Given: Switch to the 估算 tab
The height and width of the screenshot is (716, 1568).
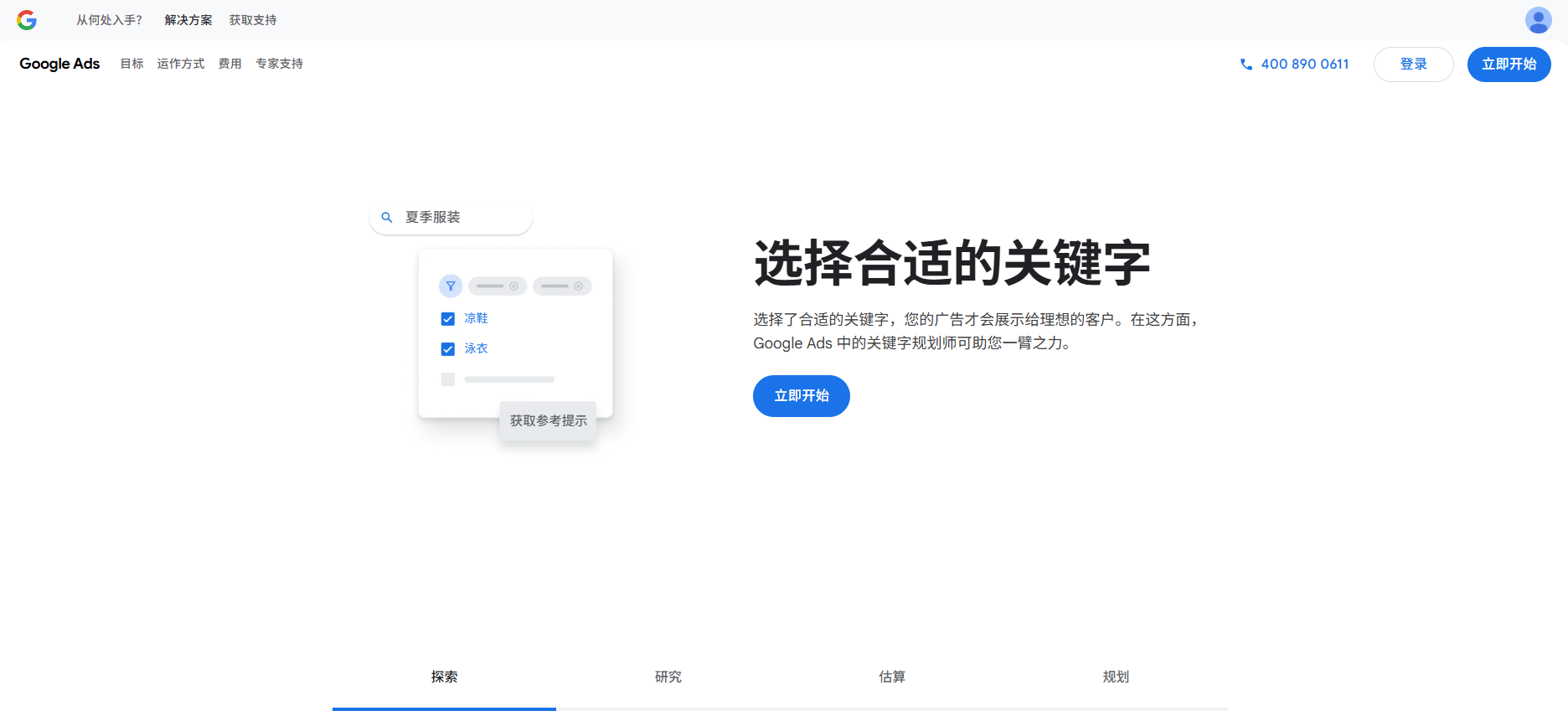Looking at the screenshot, I should pyautogui.click(x=892, y=677).
